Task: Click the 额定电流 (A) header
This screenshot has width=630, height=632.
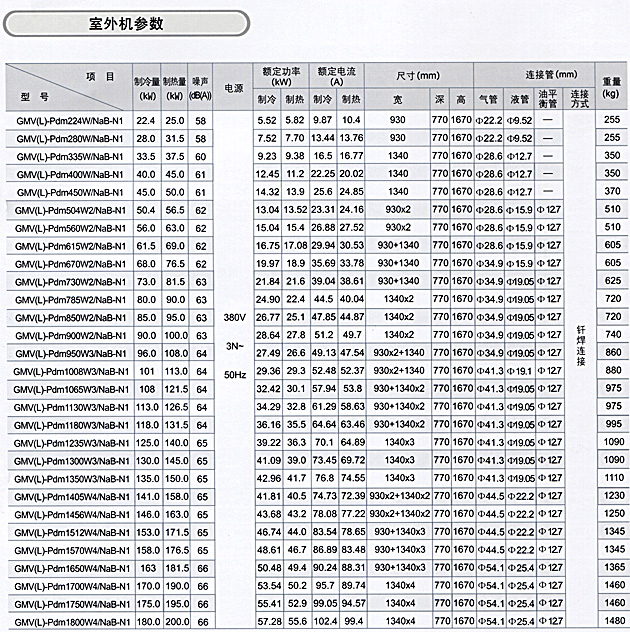Action: click(x=337, y=76)
